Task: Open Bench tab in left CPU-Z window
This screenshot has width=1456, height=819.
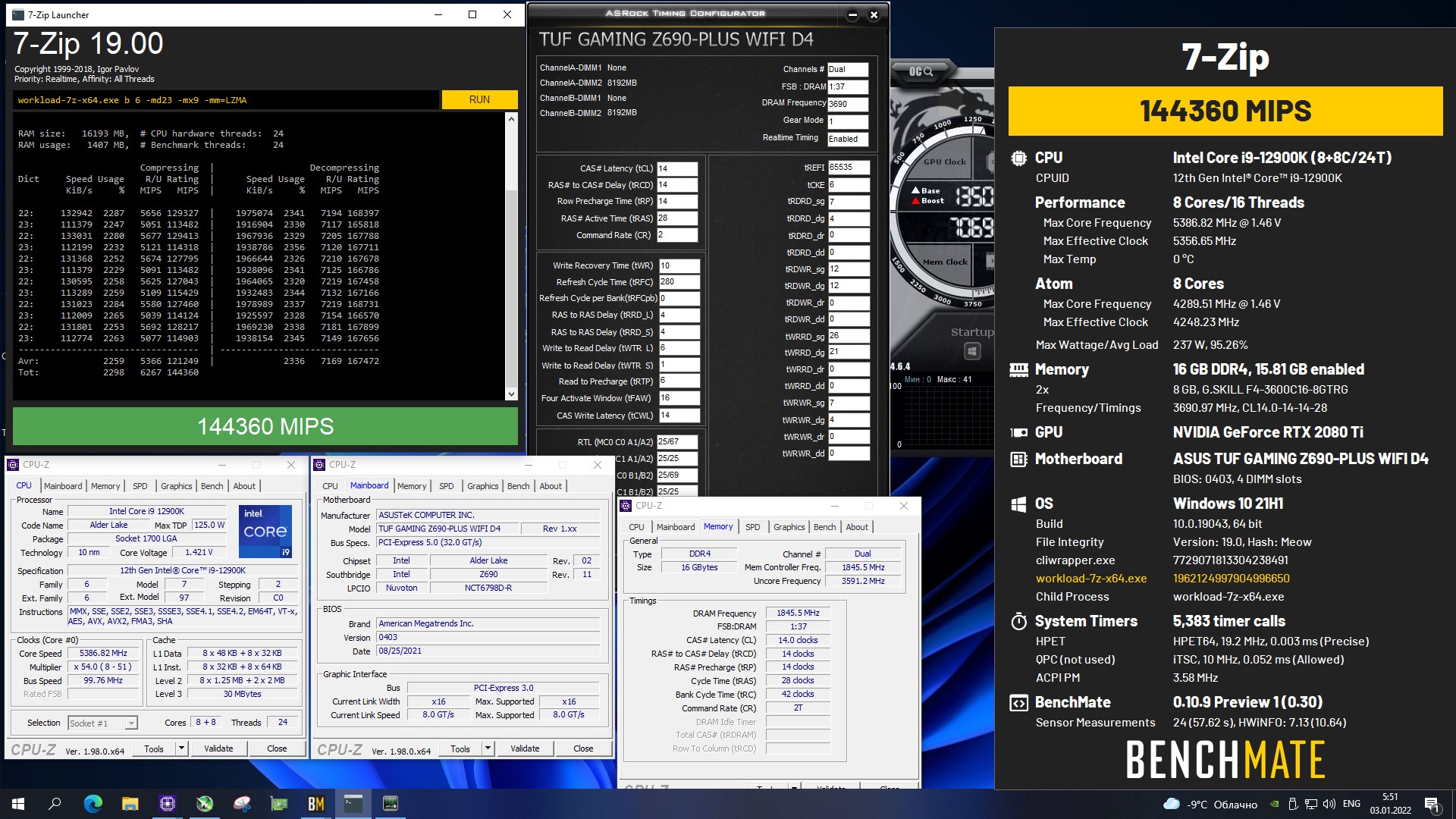Action: pyautogui.click(x=212, y=486)
